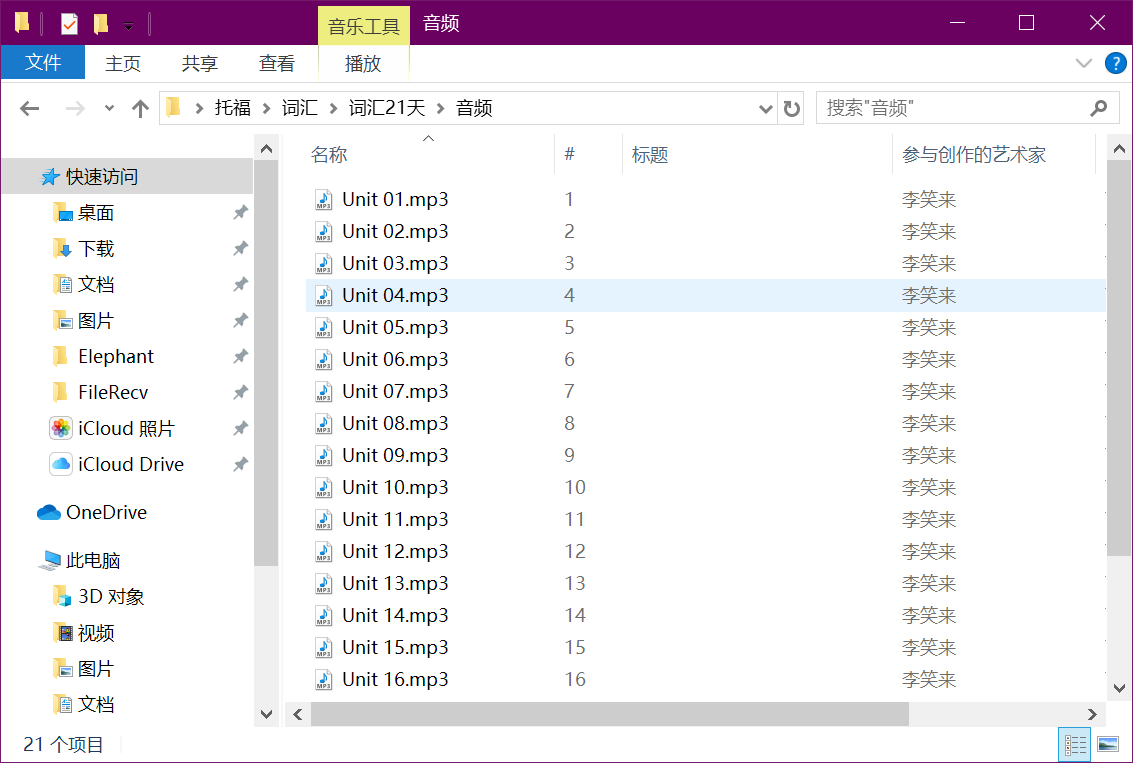The image size is (1133, 763).
Task: Click the MP3 icon of Unit 12.mp3
Action: (x=323, y=551)
